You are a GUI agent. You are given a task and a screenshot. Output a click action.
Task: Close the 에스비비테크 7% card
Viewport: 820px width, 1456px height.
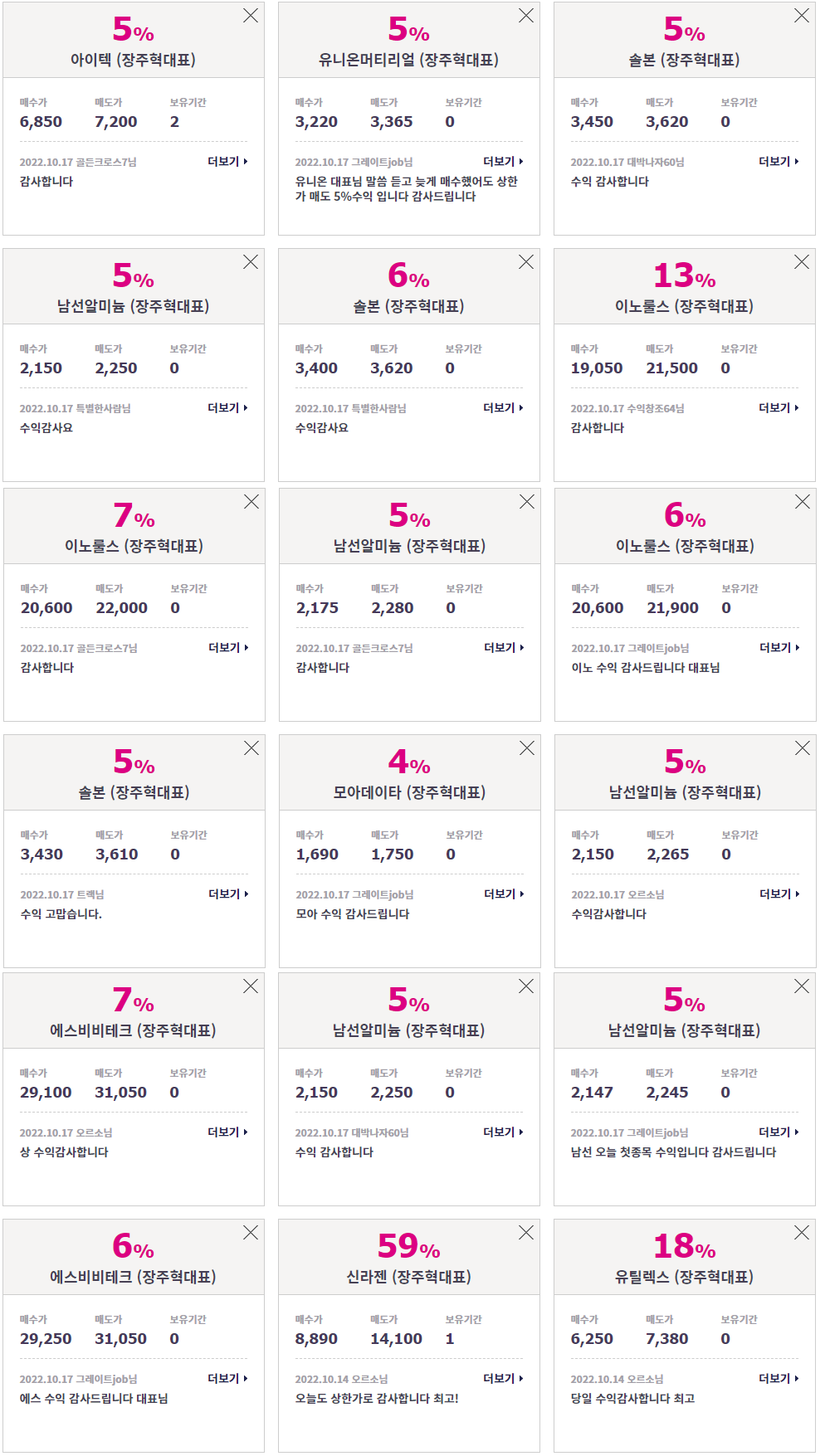pos(251,986)
